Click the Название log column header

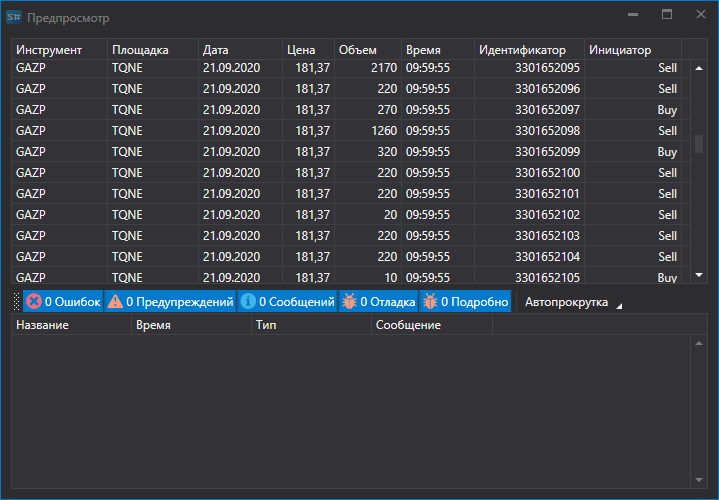pyautogui.click(x=71, y=325)
